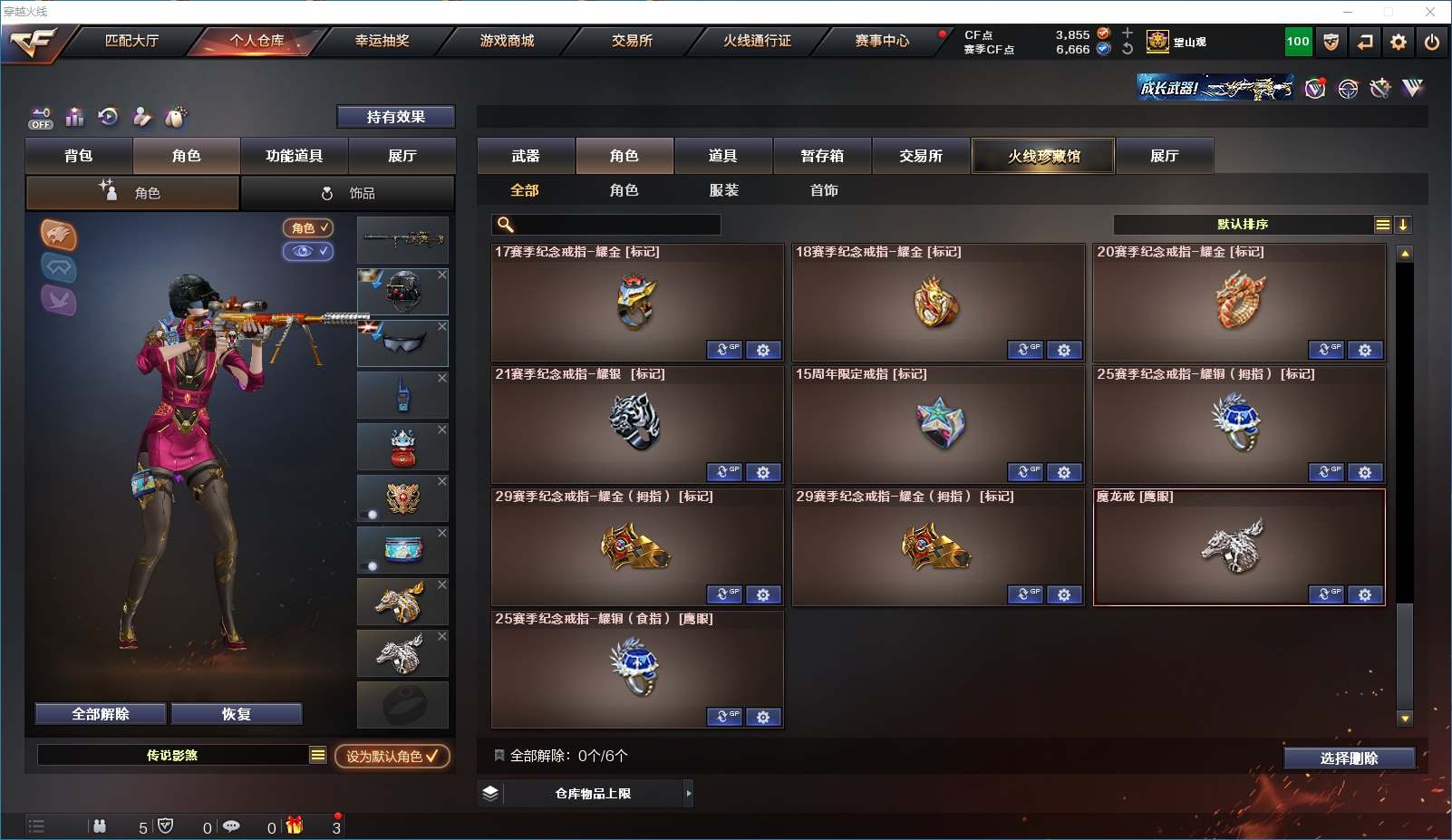Viewport: 1452px width, 840px height.
Task: Click the 选择删除 button
Action: pos(1350,758)
